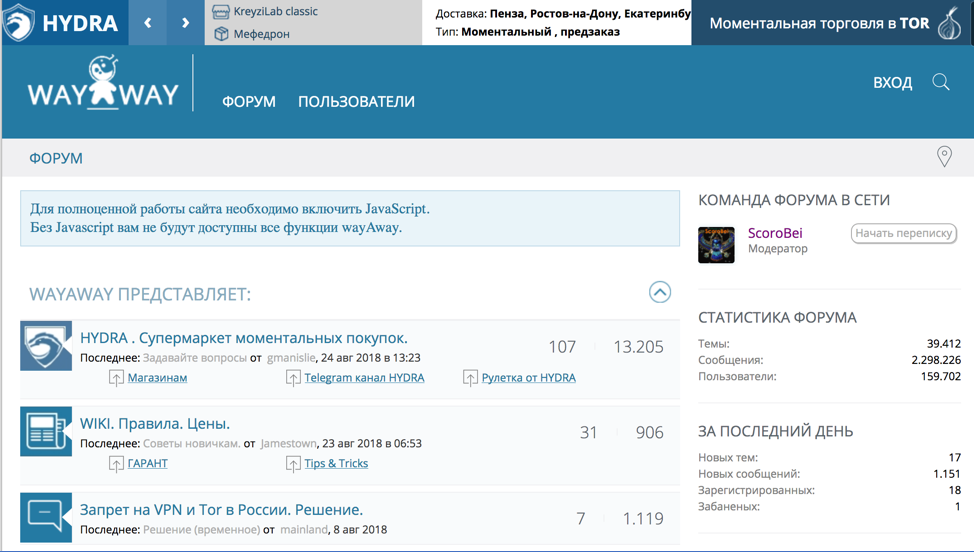Click the TOR onion icon

click(x=949, y=23)
